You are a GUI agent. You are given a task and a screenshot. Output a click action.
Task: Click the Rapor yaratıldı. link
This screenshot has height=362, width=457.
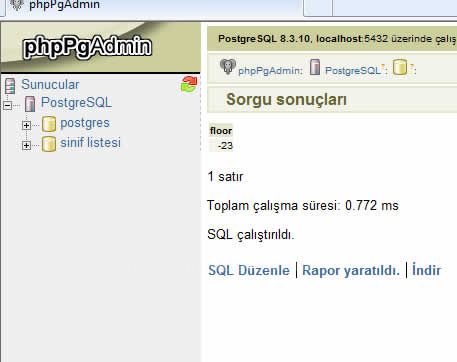351,270
